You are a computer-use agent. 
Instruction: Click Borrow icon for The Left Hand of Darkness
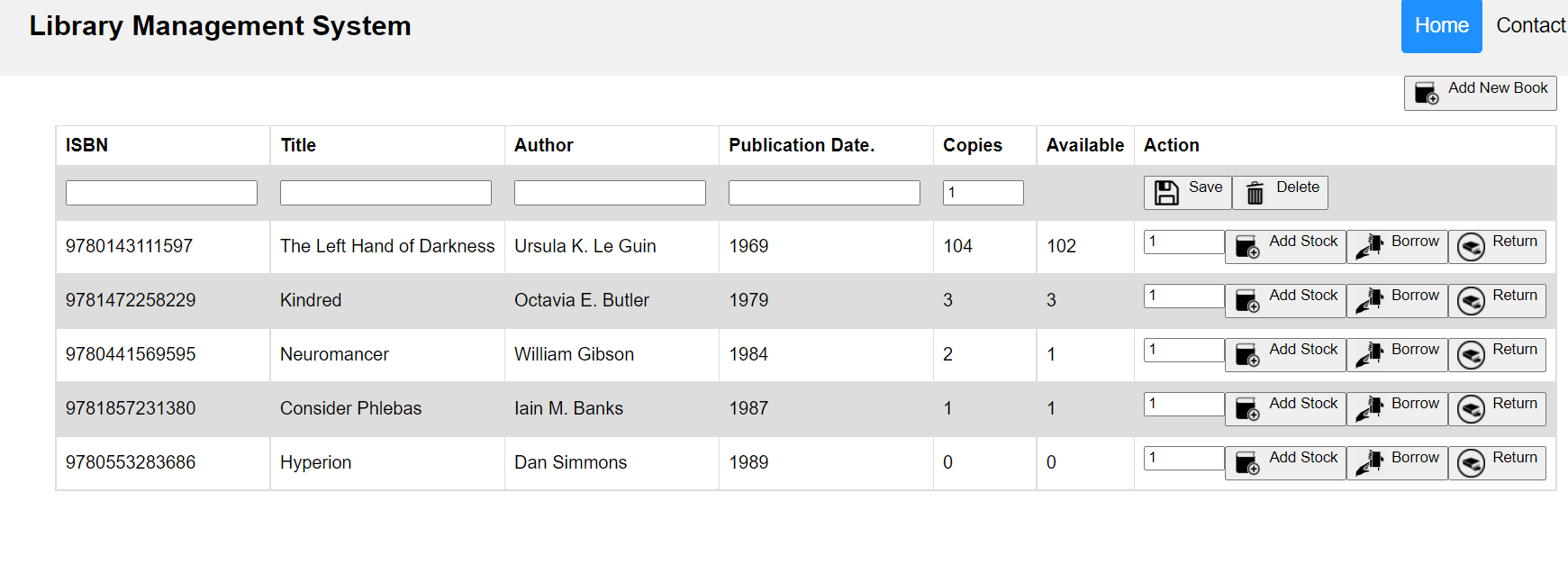(x=1369, y=247)
